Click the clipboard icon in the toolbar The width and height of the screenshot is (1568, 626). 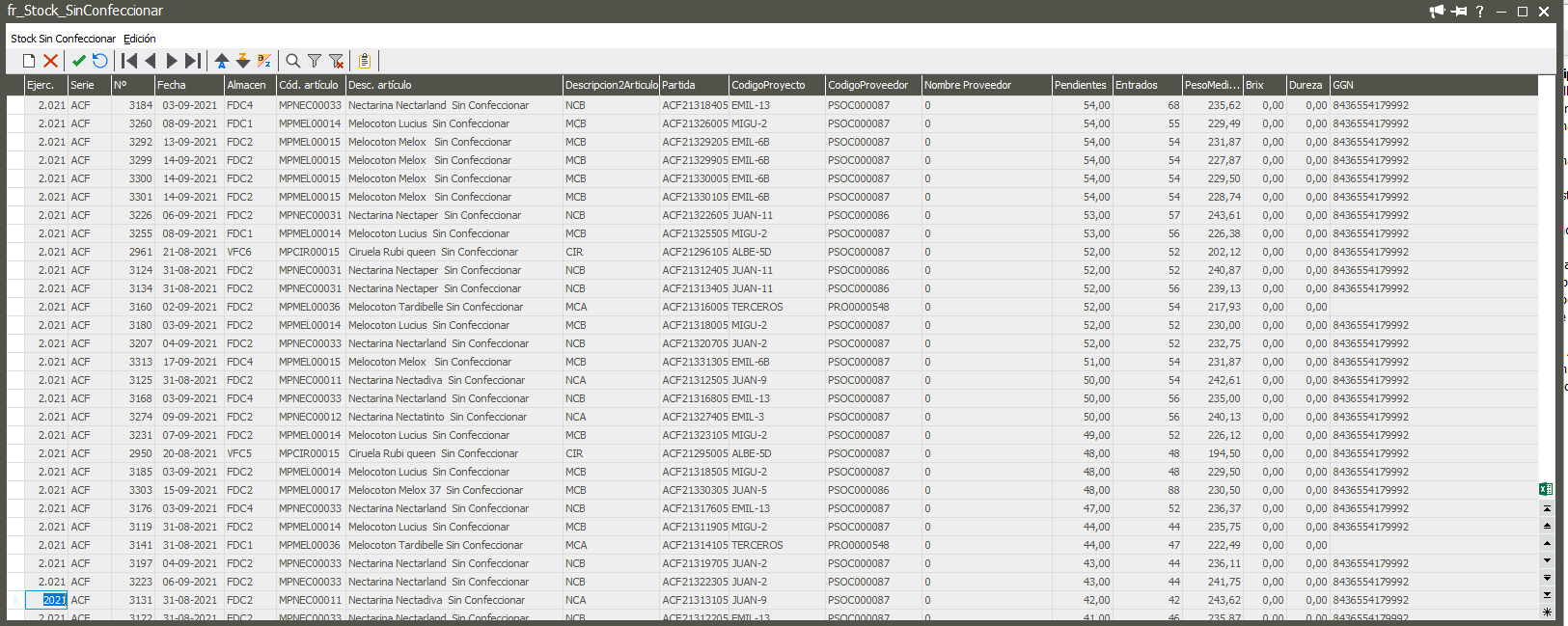[365, 61]
